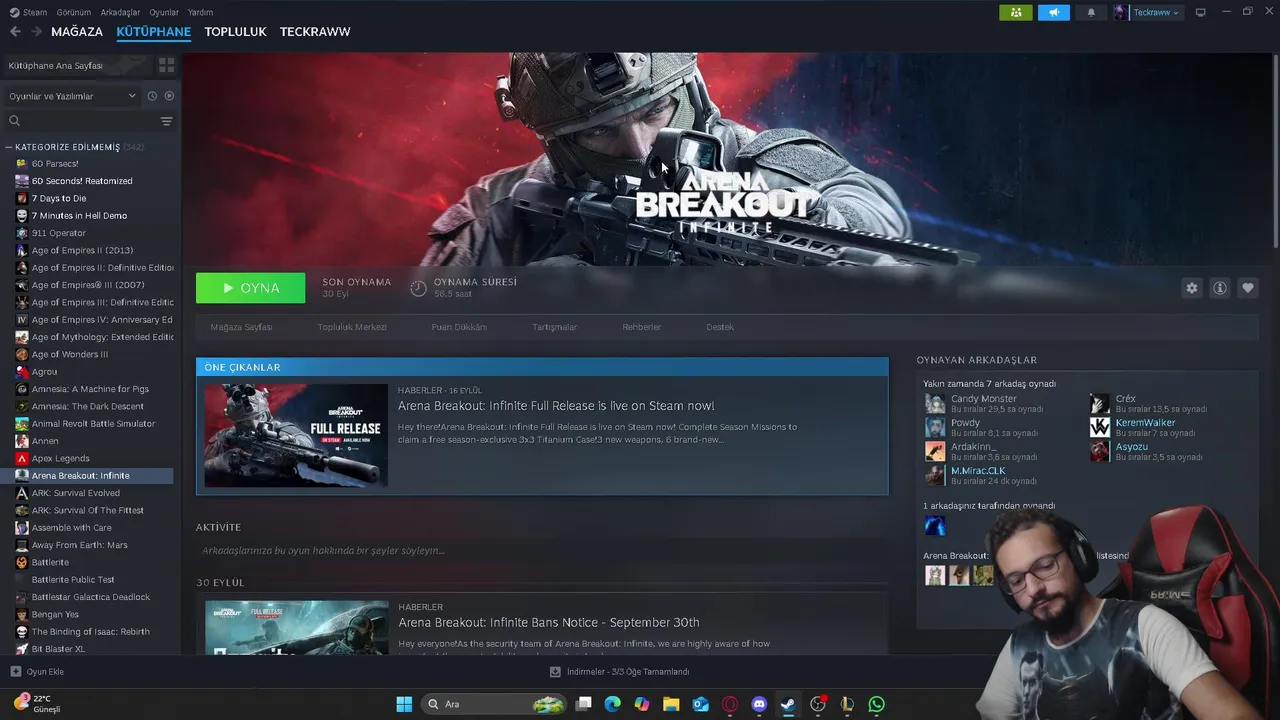Open Discord from the taskbar
The height and width of the screenshot is (720, 1280).
pyautogui.click(x=759, y=704)
